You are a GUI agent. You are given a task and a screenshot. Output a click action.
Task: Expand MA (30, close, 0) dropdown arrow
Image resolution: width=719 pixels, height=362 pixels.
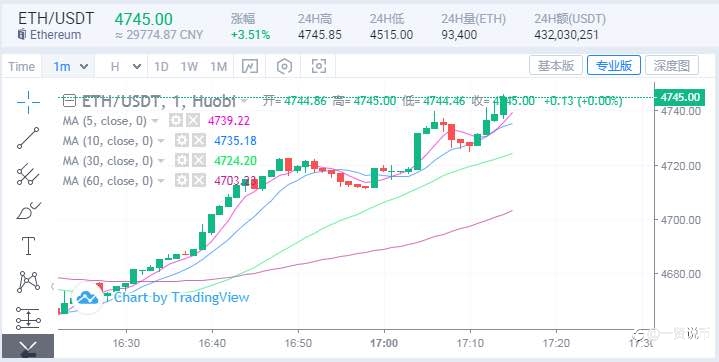click(161, 161)
